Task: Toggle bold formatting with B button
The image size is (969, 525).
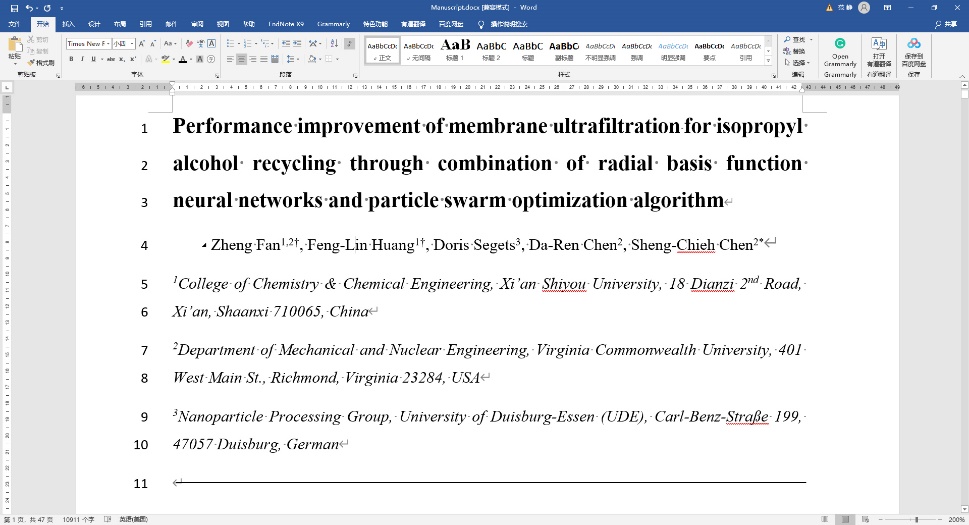Action: click(71, 60)
